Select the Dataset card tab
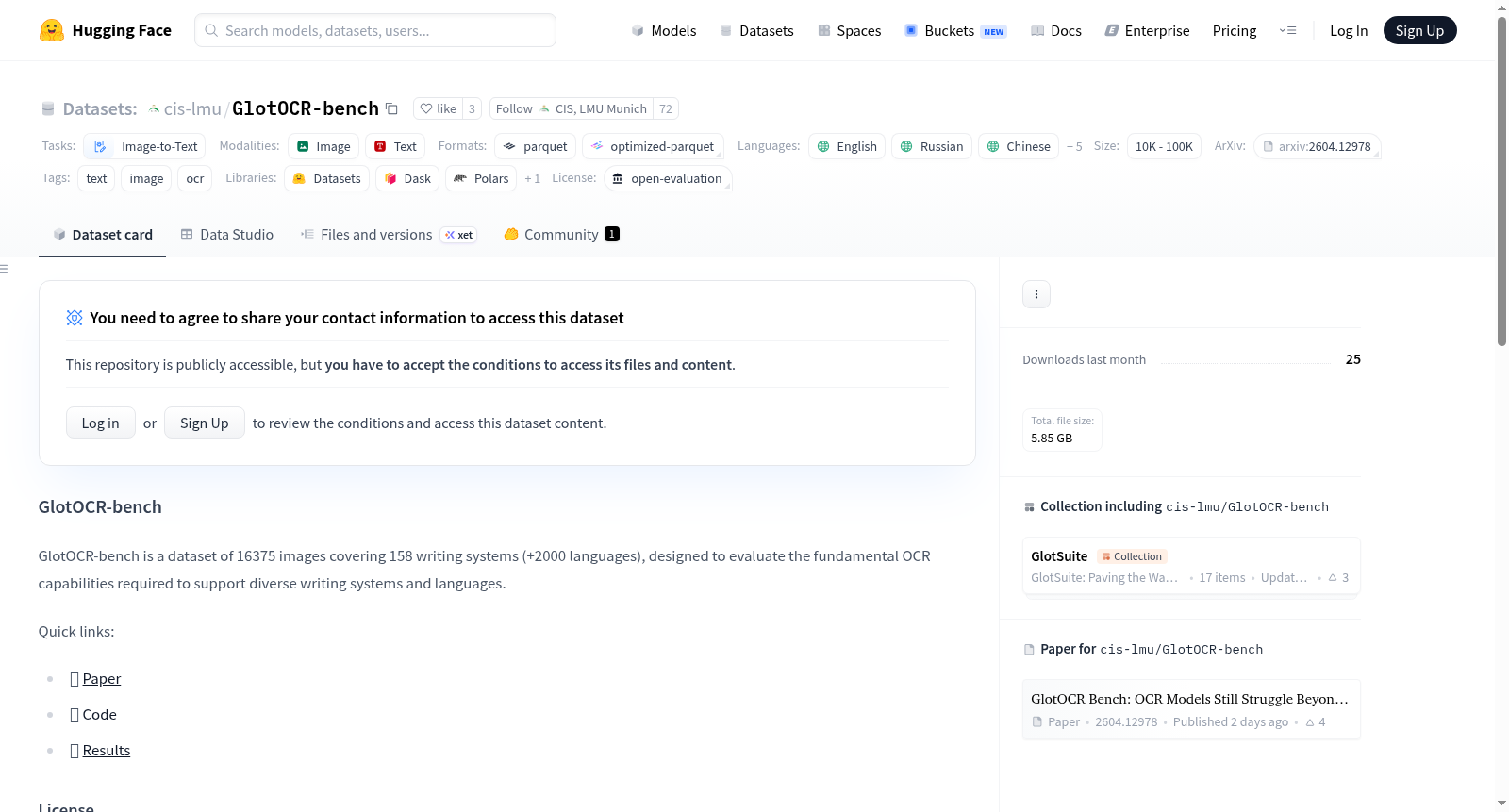Image resolution: width=1509 pixels, height=812 pixels. (103, 235)
